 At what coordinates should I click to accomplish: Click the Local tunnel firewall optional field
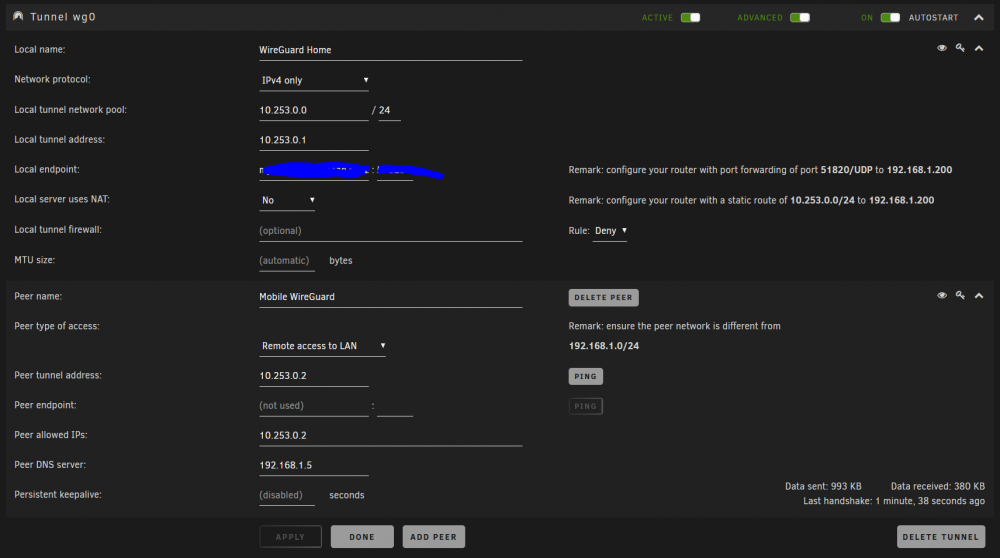click(390, 231)
